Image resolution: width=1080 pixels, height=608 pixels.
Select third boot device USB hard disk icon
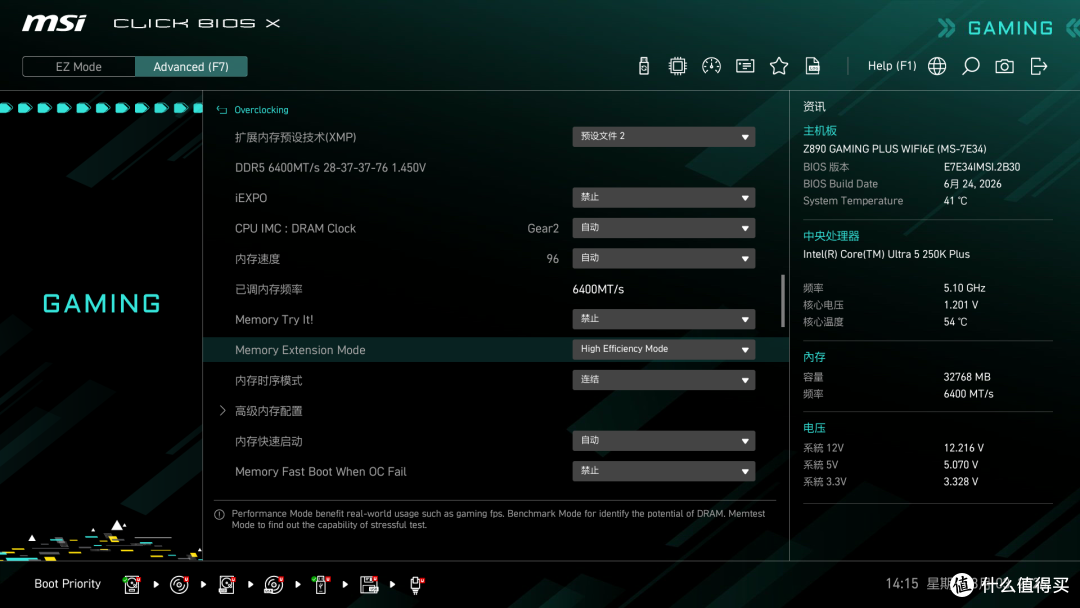pos(227,585)
